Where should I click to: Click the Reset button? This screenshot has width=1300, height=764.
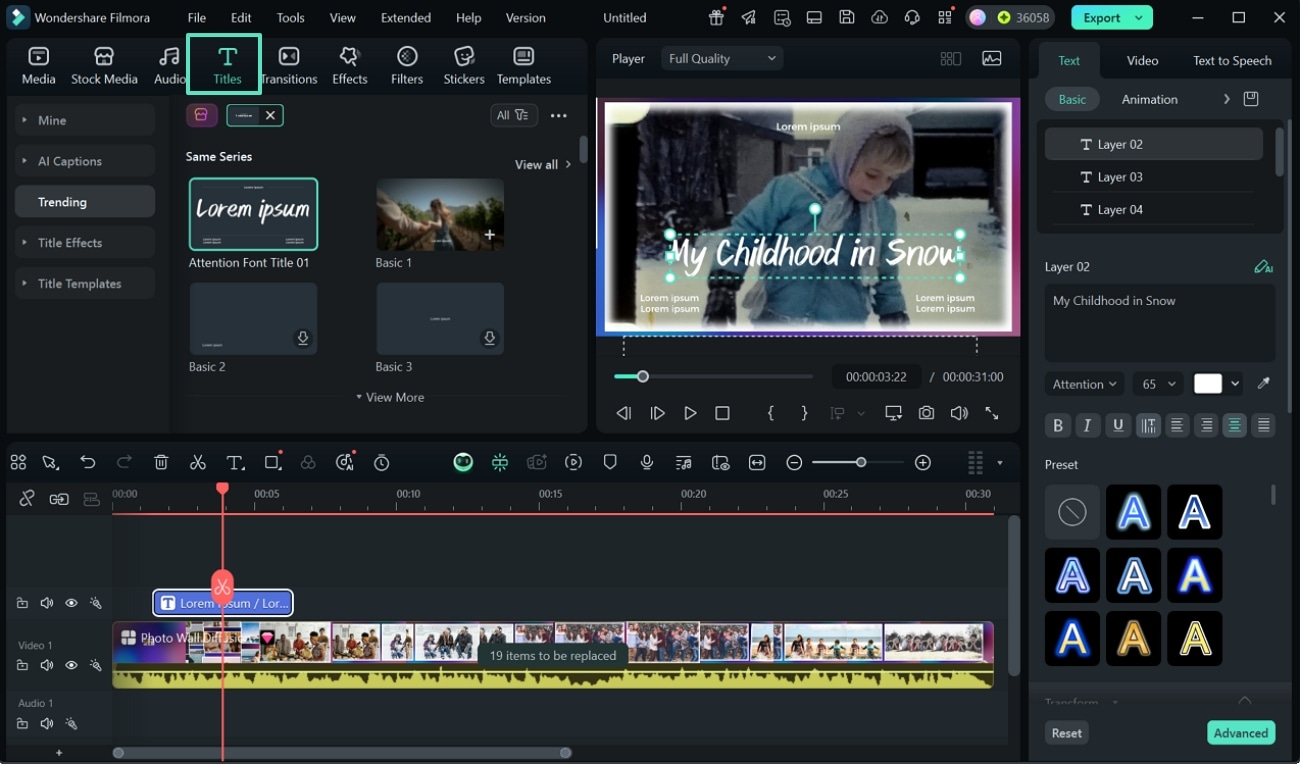point(1067,733)
